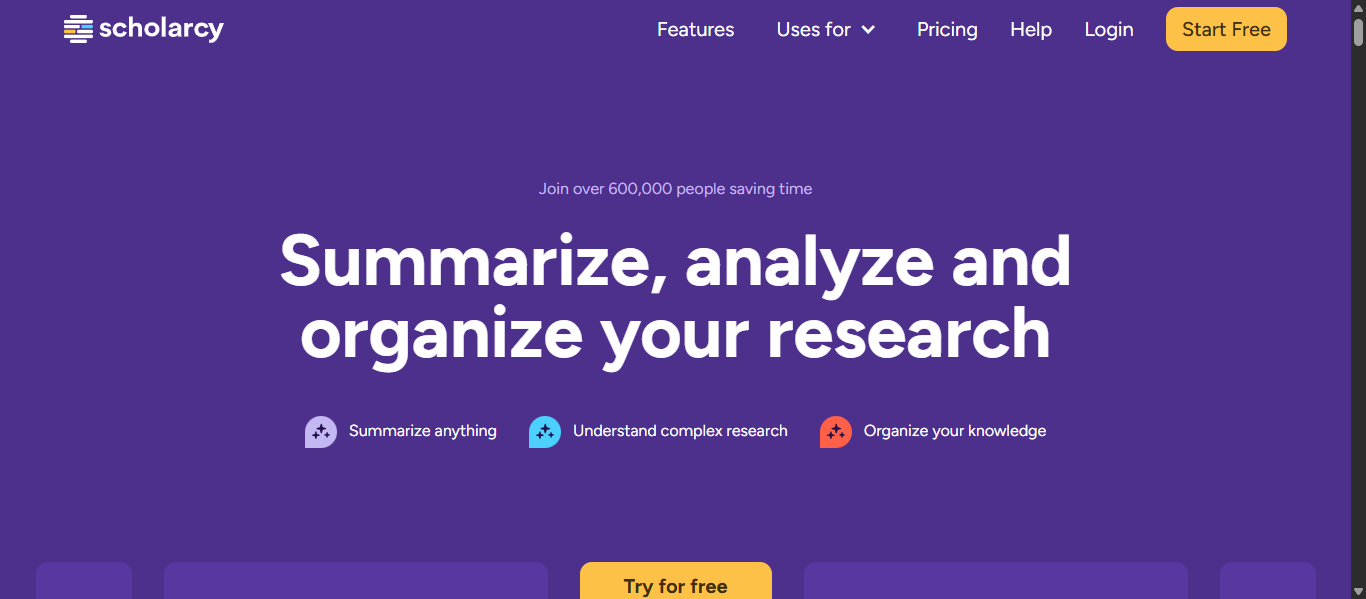Image resolution: width=1366 pixels, height=599 pixels.
Task: Click the scholarcy wordmark text
Action: pyautogui.click(x=161, y=29)
